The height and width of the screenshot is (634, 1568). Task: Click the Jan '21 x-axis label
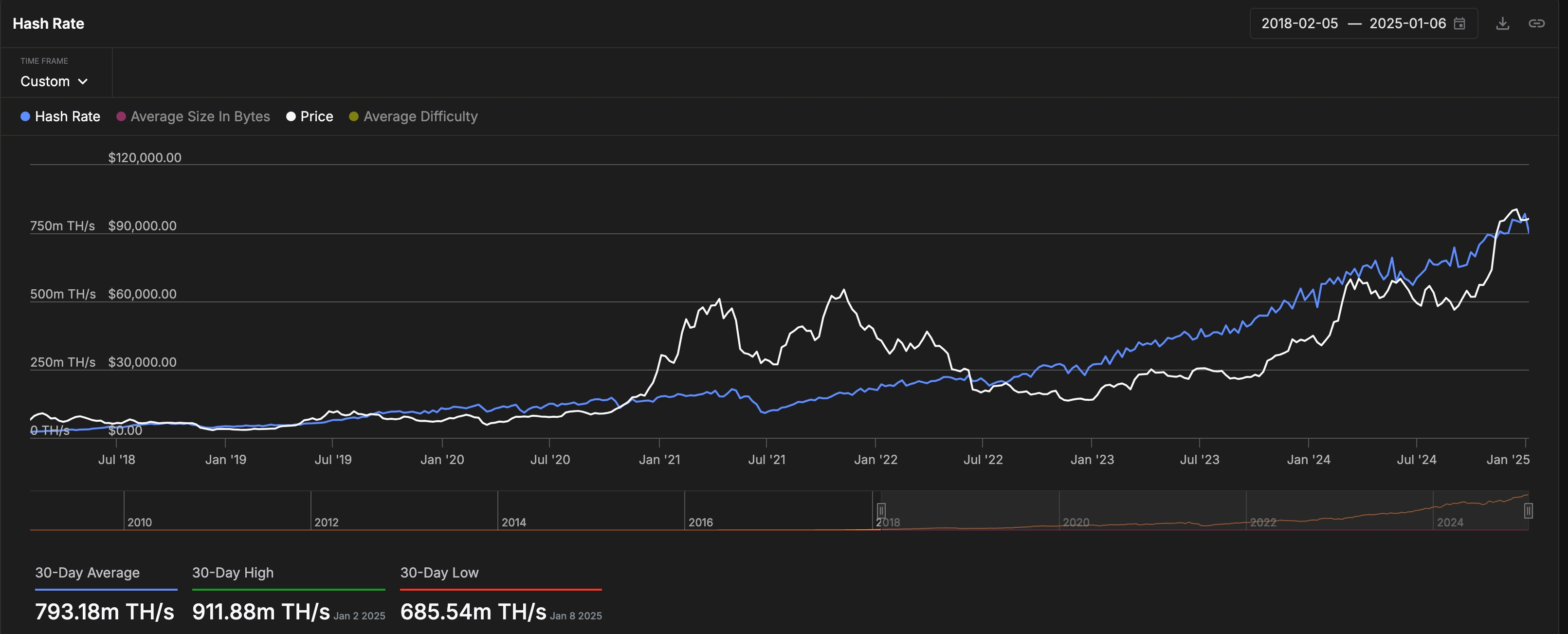(x=659, y=460)
